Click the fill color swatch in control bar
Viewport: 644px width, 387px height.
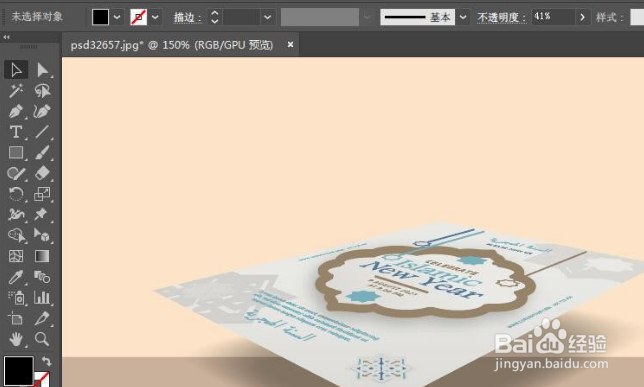tap(100, 17)
